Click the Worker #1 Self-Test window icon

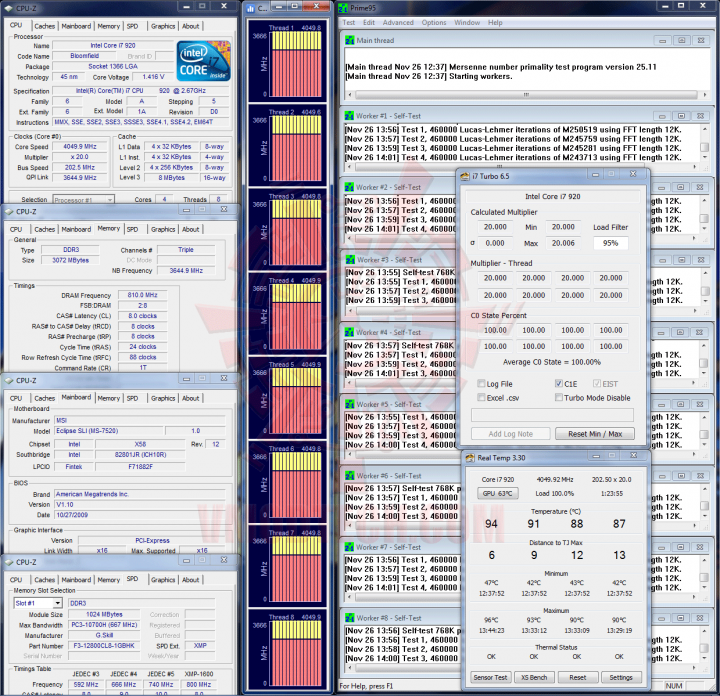[349, 116]
